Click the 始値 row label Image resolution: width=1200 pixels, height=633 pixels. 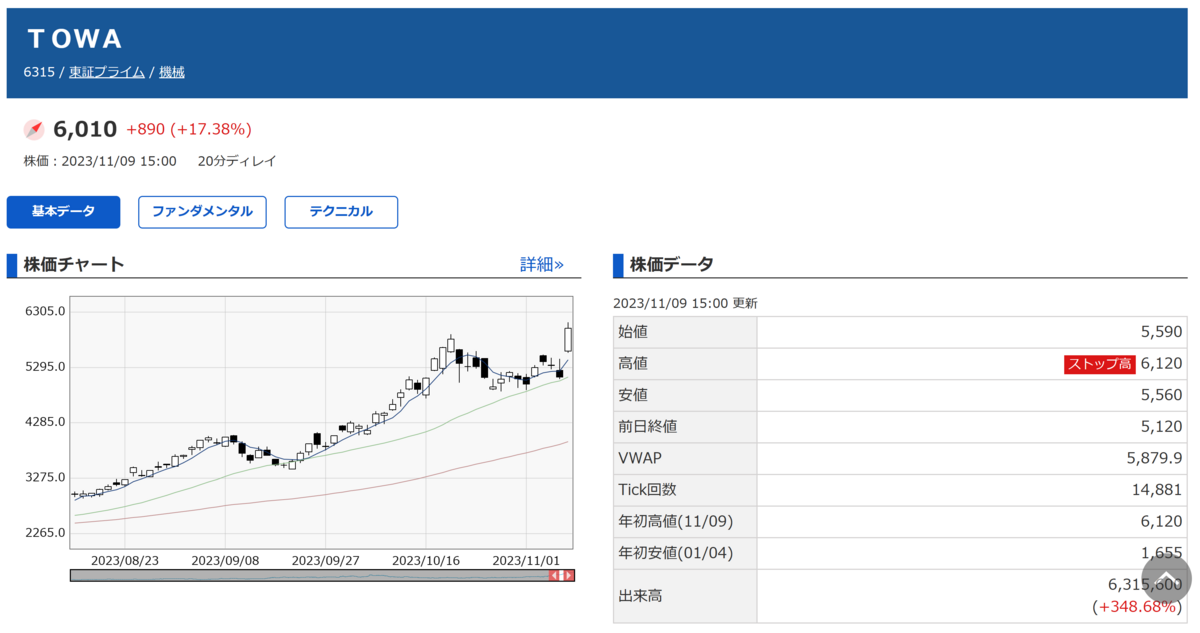[634, 332]
